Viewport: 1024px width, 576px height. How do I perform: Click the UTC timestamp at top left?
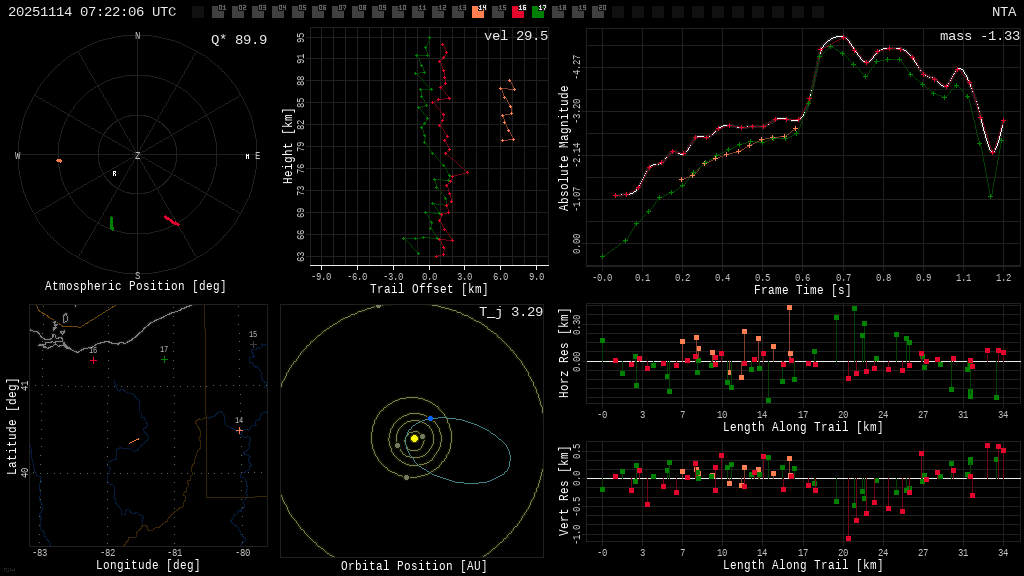pyautogui.click(x=92, y=12)
